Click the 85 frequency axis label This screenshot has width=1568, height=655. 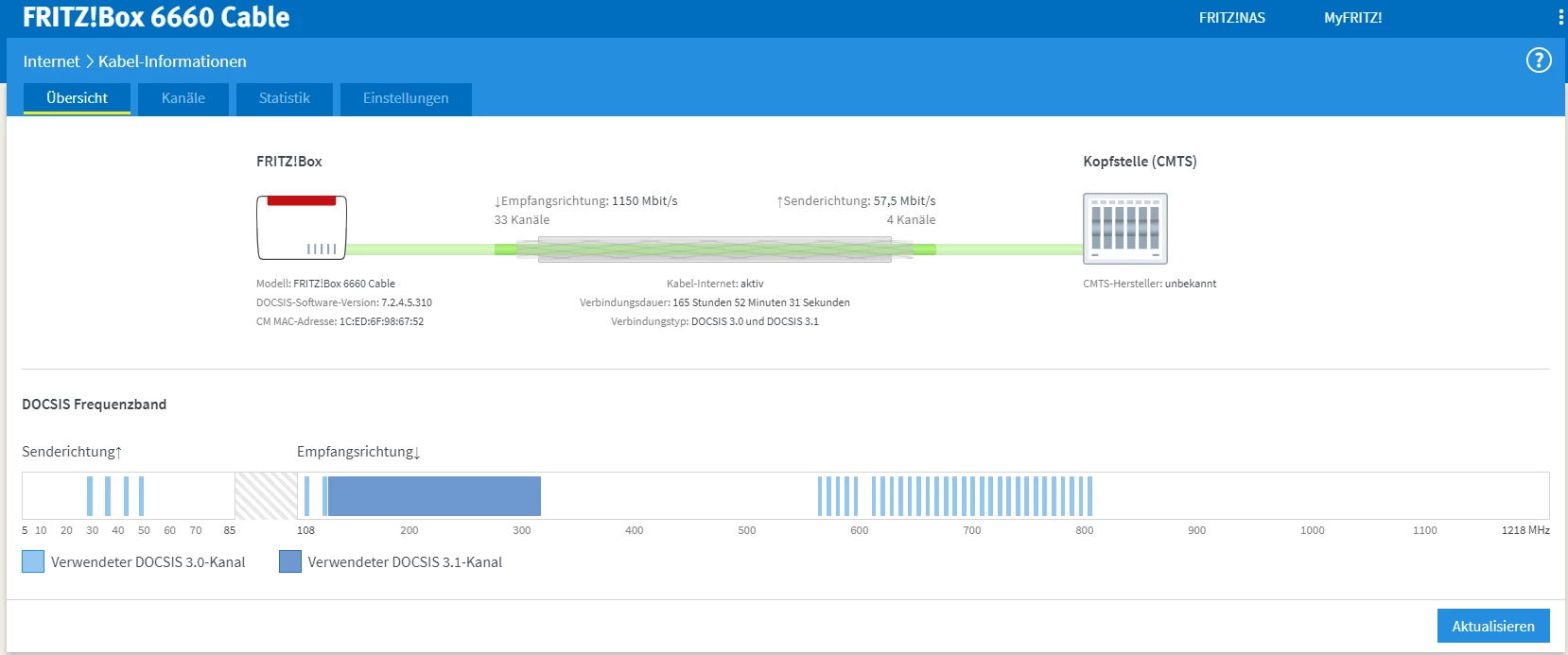tap(230, 530)
